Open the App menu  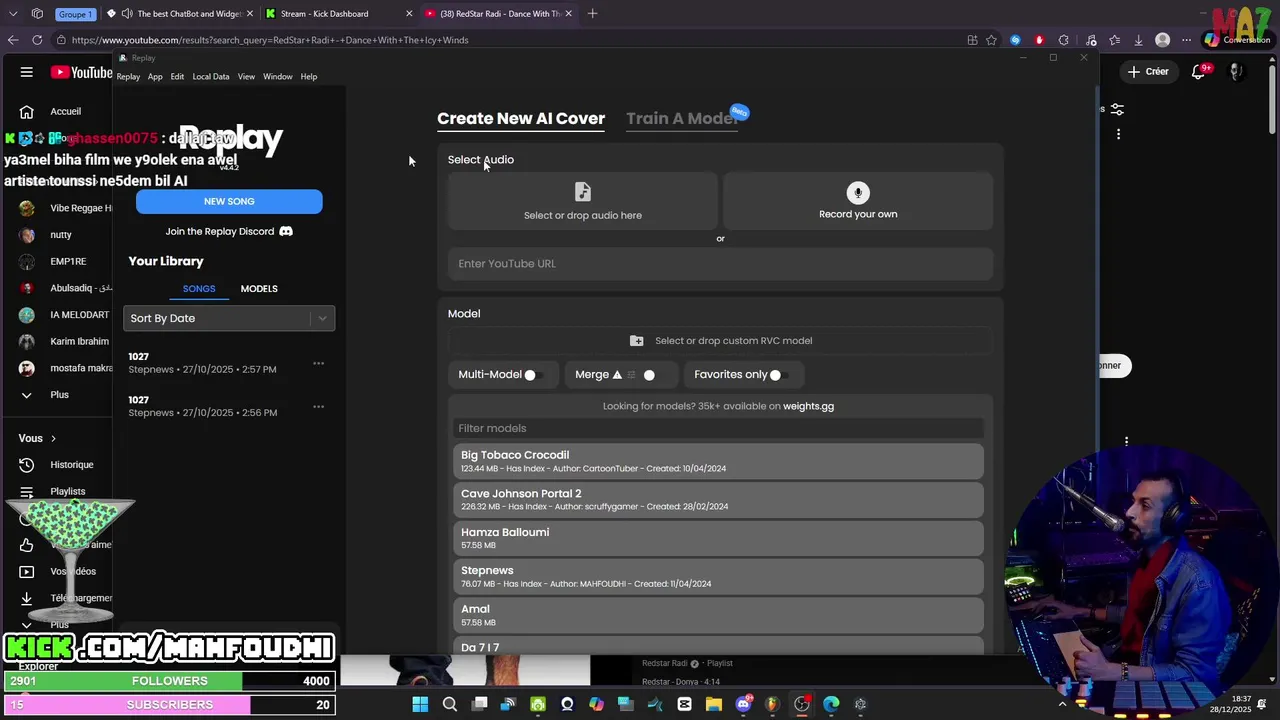[x=155, y=77]
